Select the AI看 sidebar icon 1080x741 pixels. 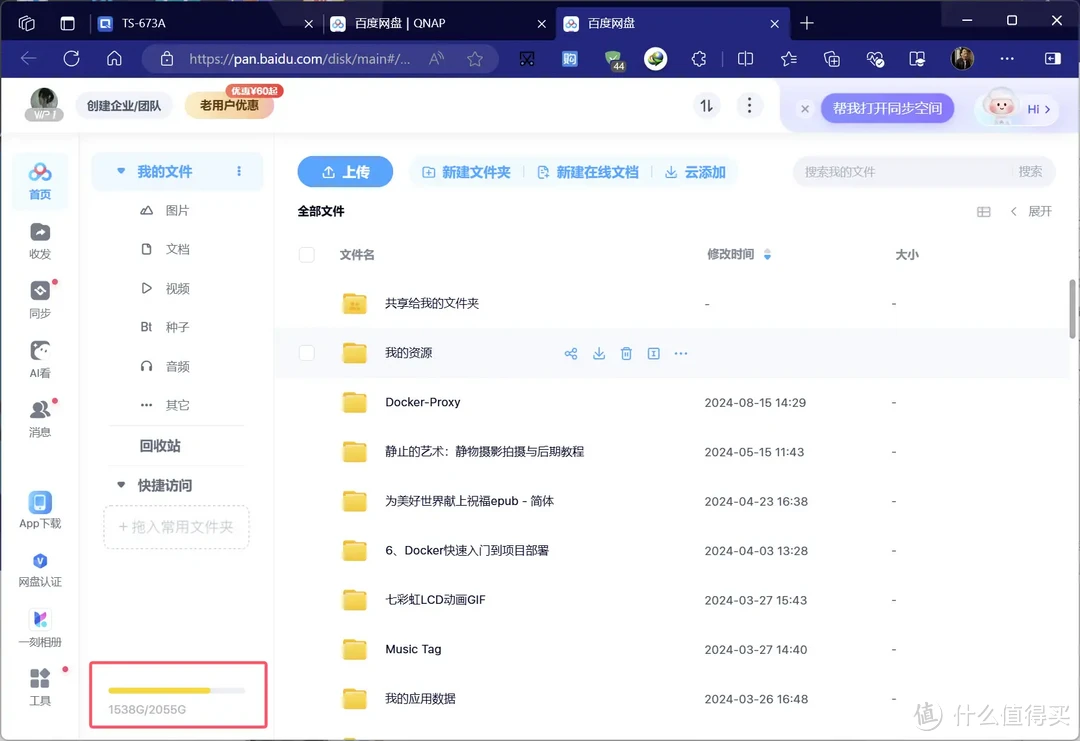click(40, 358)
